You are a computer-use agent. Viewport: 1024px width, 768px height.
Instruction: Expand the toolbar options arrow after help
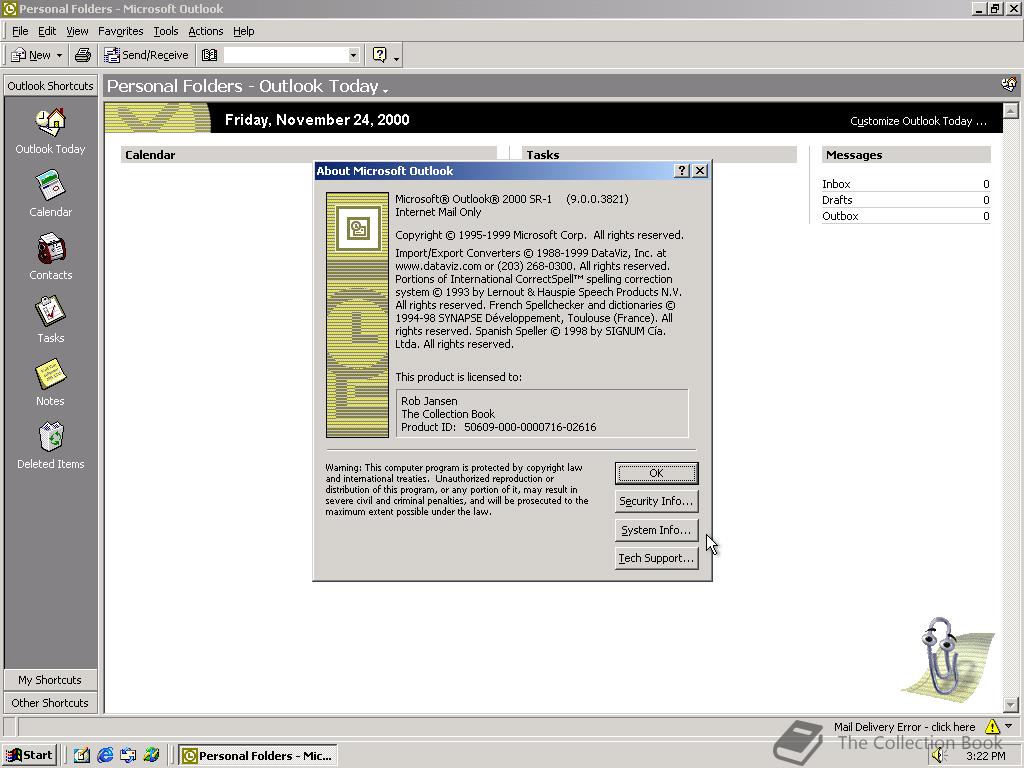396,57
